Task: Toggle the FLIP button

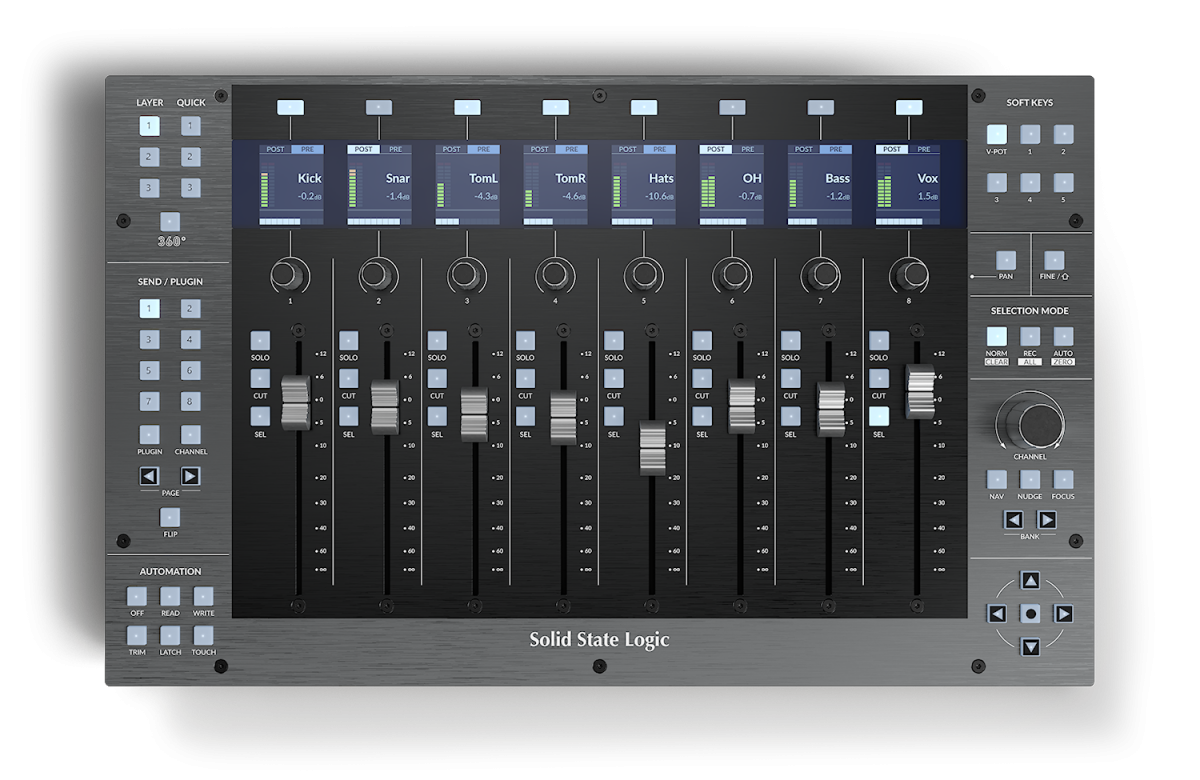Action: click(170, 517)
